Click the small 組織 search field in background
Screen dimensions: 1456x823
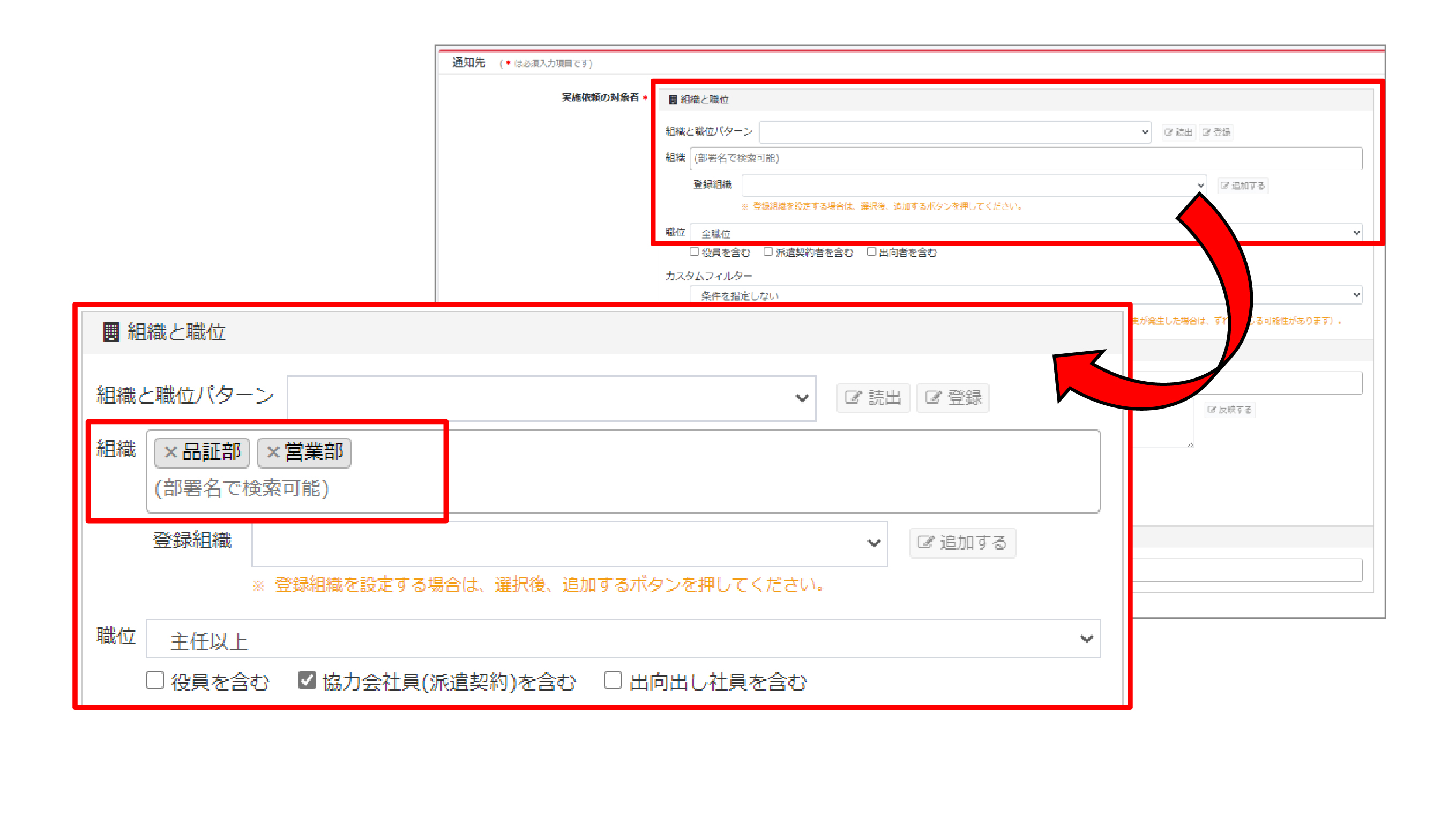coord(1025,158)
